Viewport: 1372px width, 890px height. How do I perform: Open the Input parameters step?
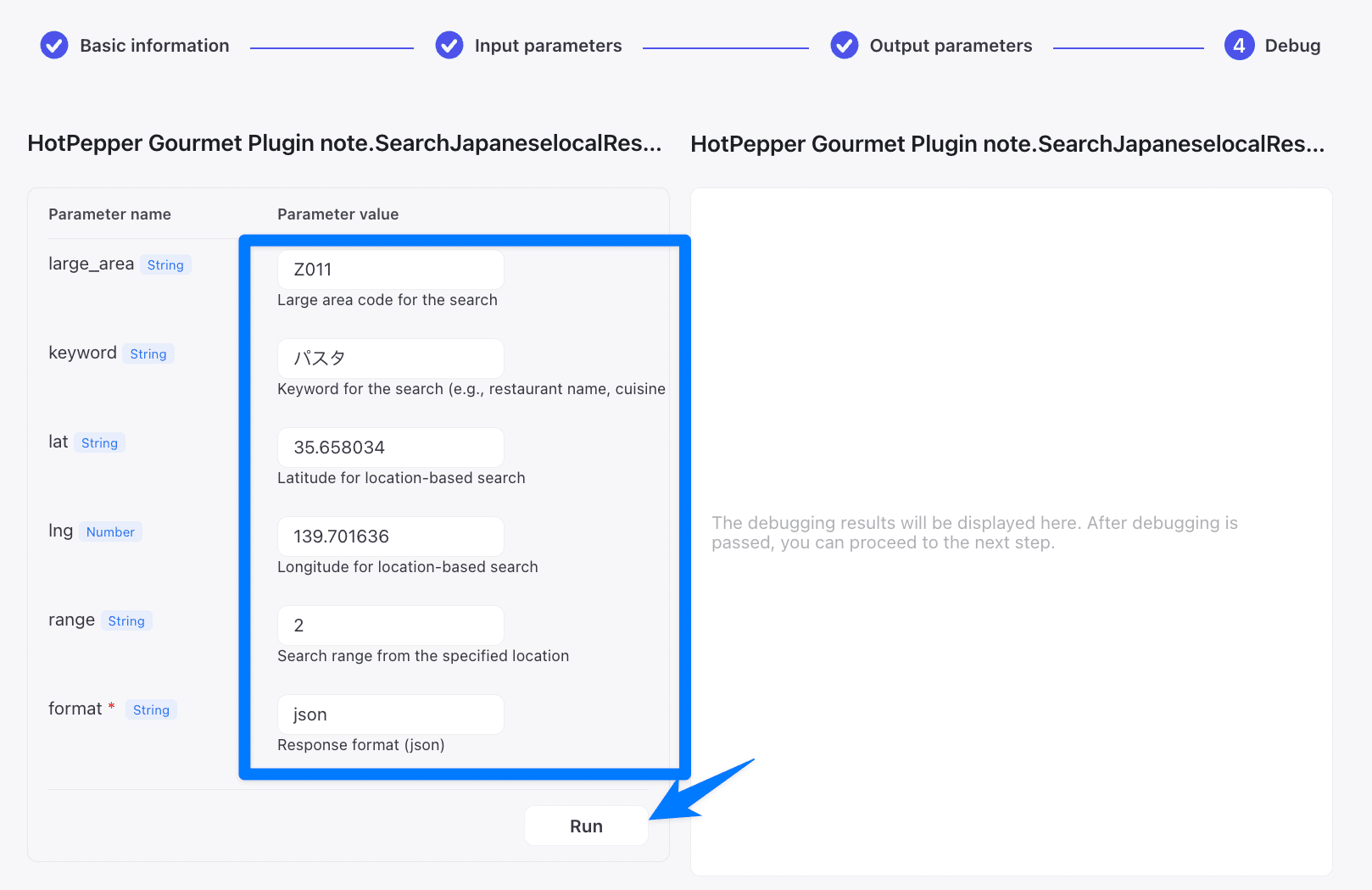pyautogui.click(x=548, y=46)
